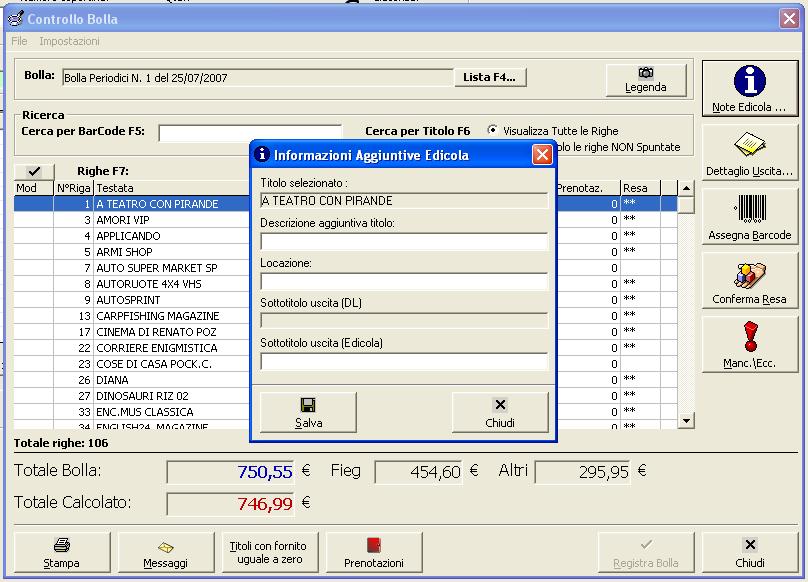Open Note Edicola info button
The width and height of the screenshot is (808, 582).
pos(750,88)
